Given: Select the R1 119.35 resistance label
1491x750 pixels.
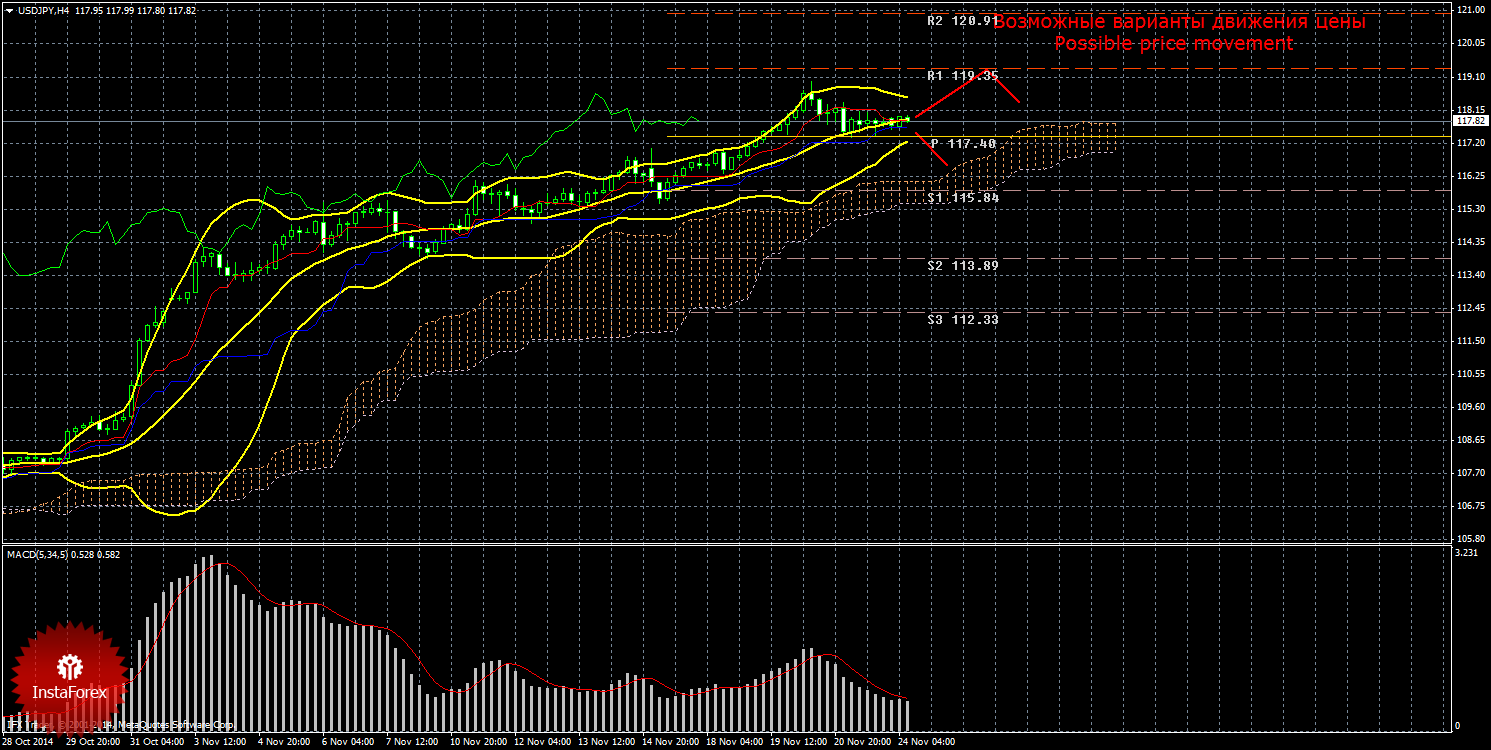Looking at the screenshot, I should point(961,75).
